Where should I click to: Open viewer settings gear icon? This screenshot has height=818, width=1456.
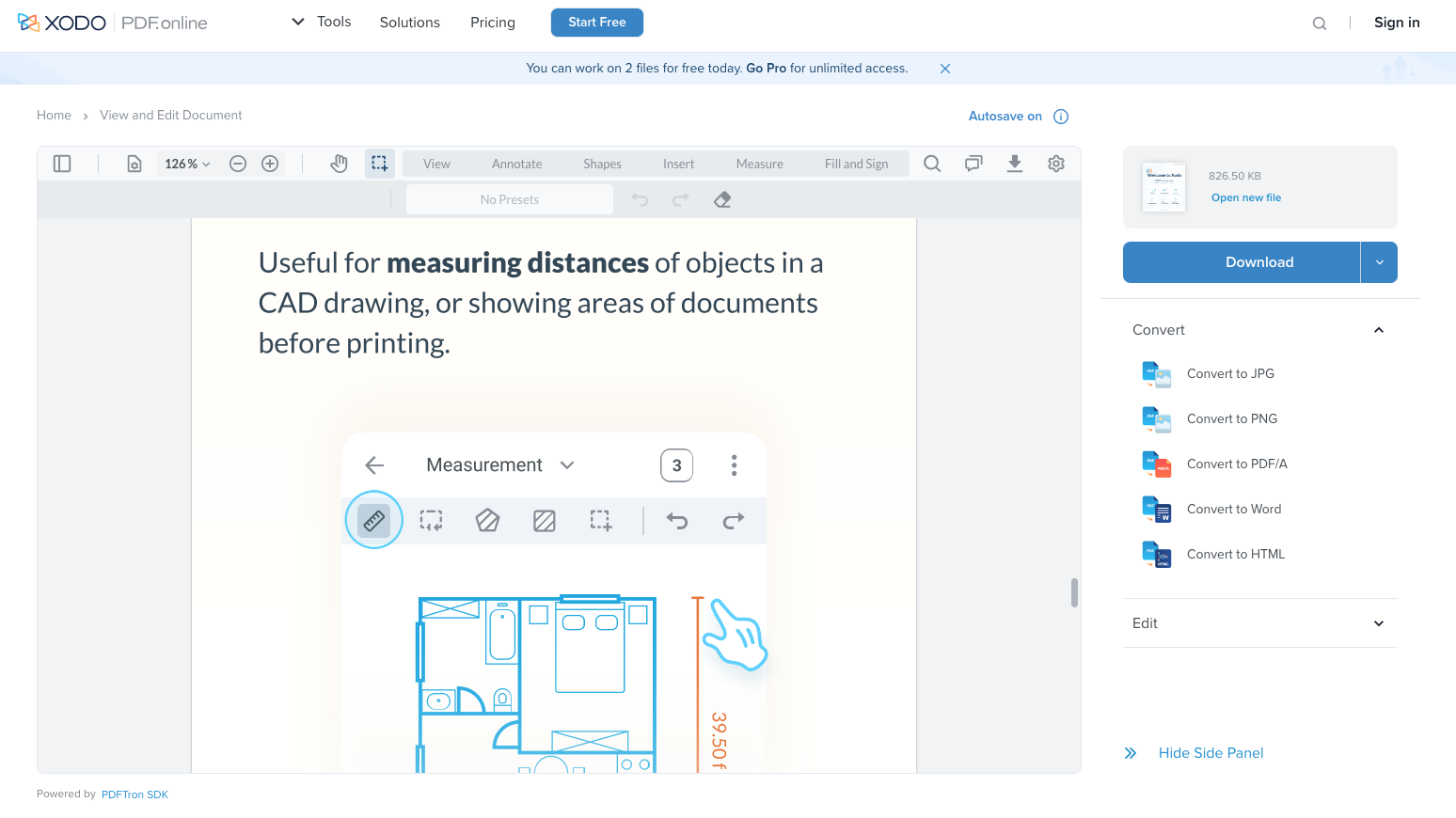(x=1056, y=164)
